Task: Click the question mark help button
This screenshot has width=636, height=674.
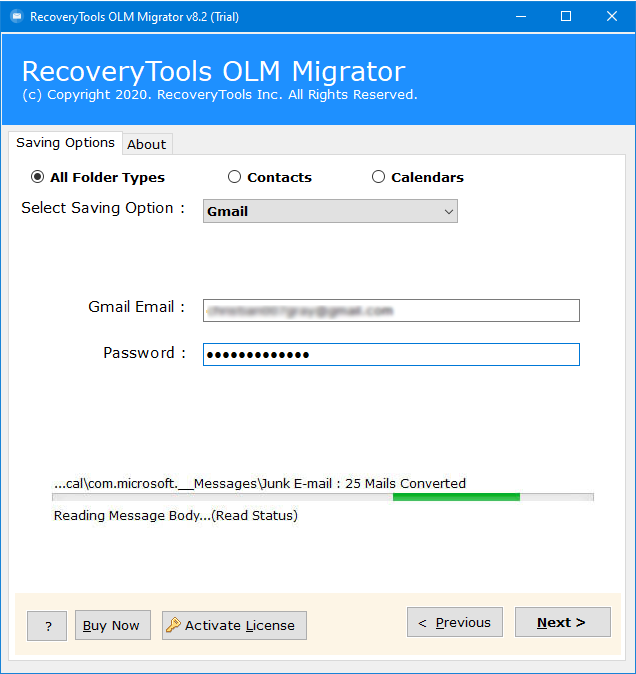Action: (47, 626)
